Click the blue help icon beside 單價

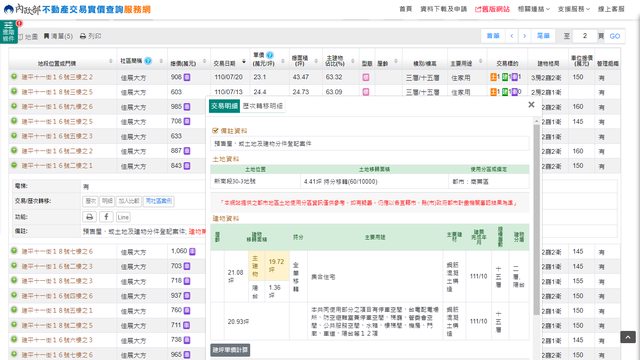point(269,55)
